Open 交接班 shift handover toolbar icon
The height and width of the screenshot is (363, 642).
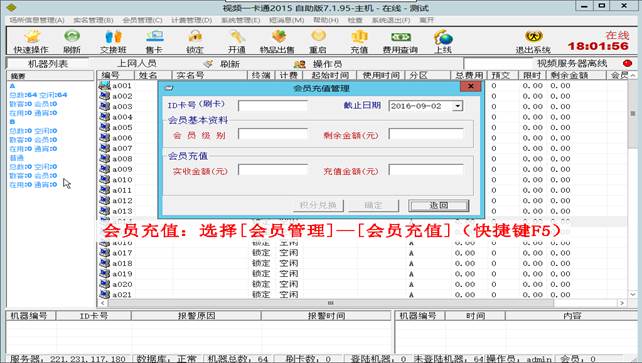[113, 41]
